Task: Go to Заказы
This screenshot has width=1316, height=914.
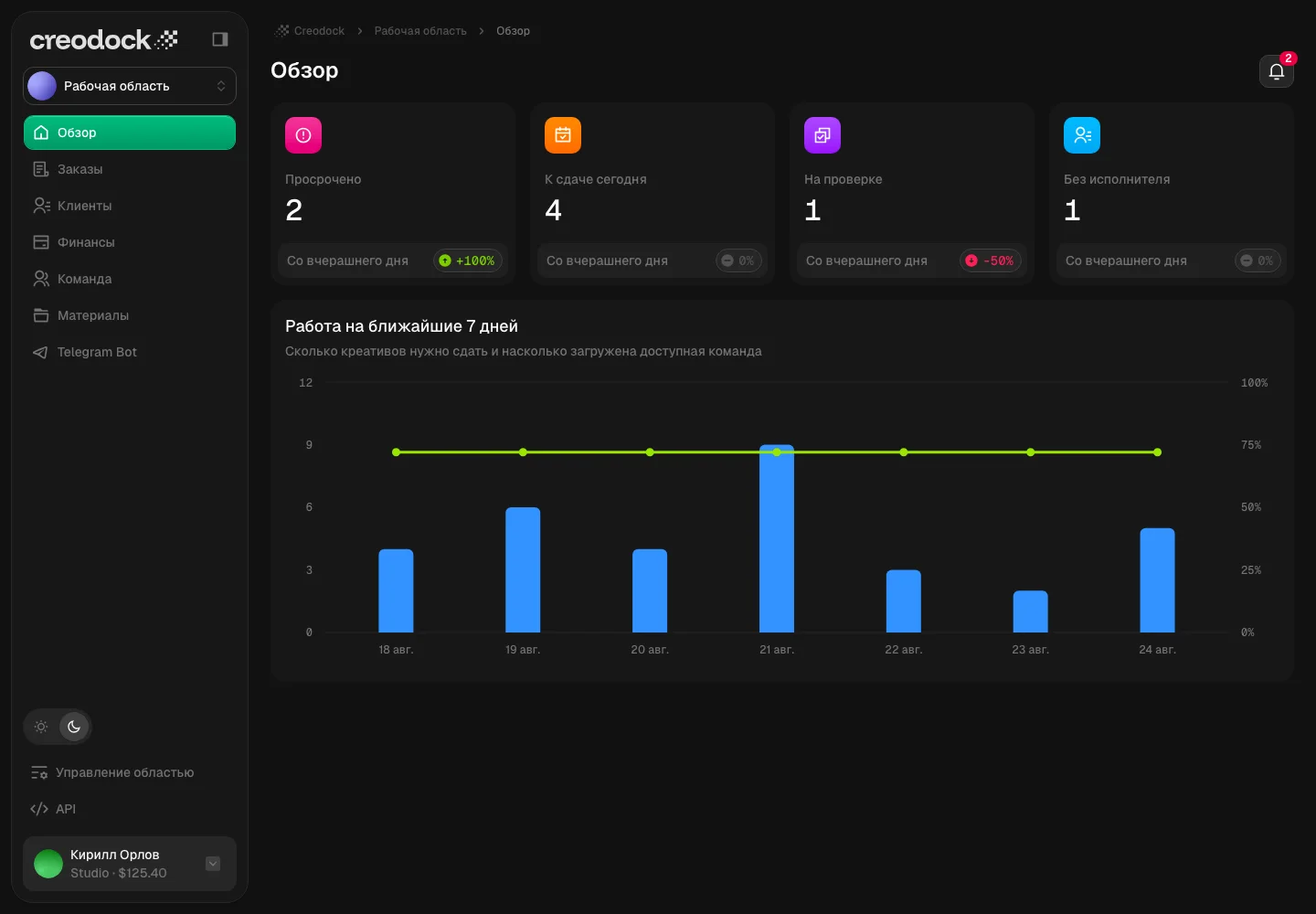Action: click(x=130, y=169)
